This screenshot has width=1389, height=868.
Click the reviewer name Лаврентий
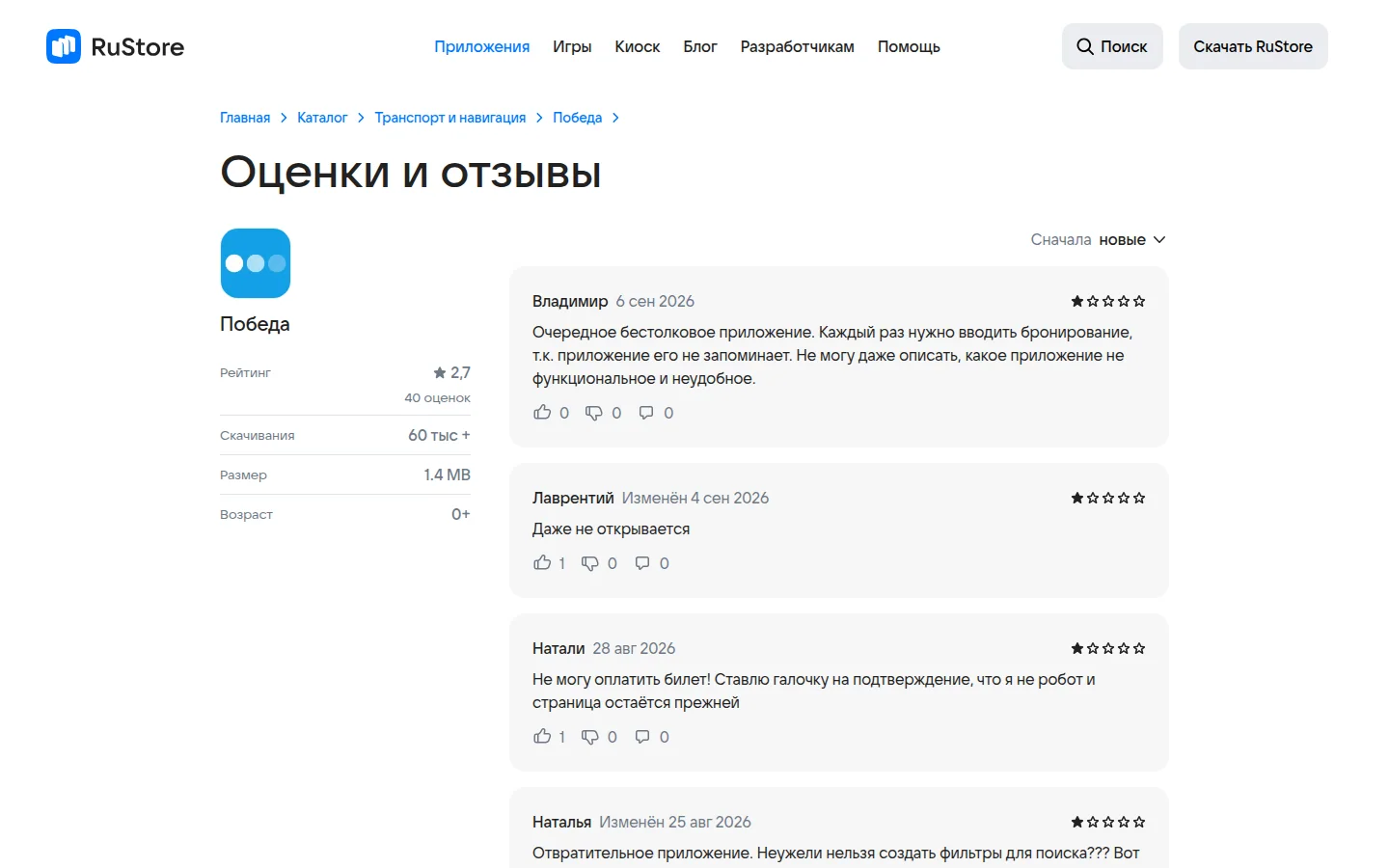(x=573, y=498)
